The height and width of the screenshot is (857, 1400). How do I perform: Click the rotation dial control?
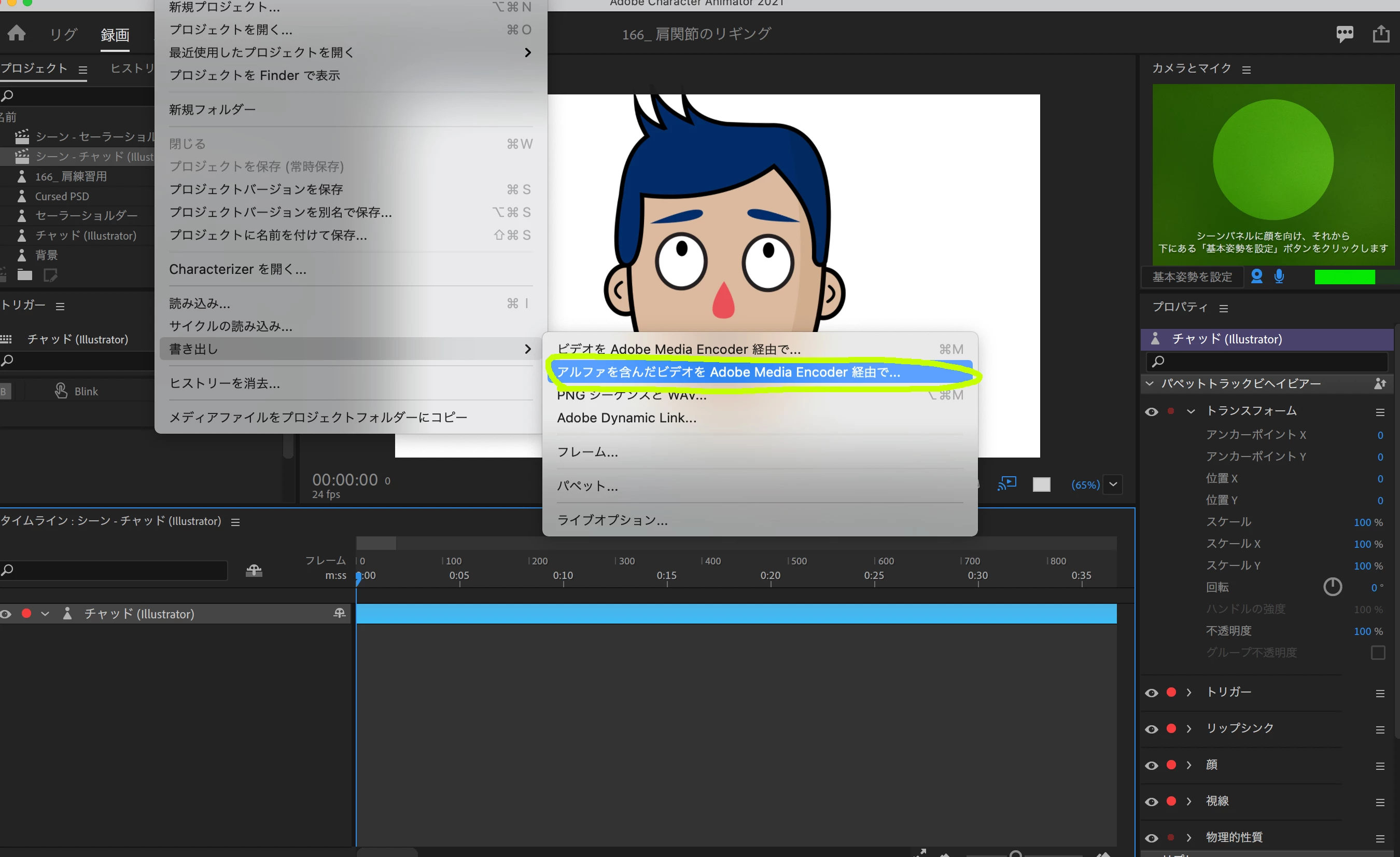[x=1333, y=587]
